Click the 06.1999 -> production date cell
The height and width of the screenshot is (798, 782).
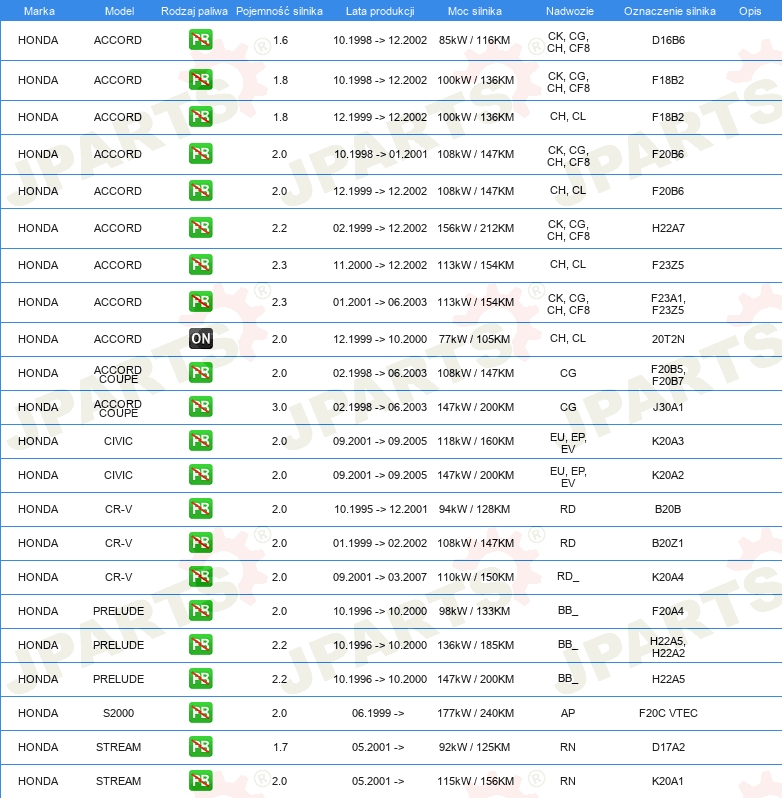point(378,713)
